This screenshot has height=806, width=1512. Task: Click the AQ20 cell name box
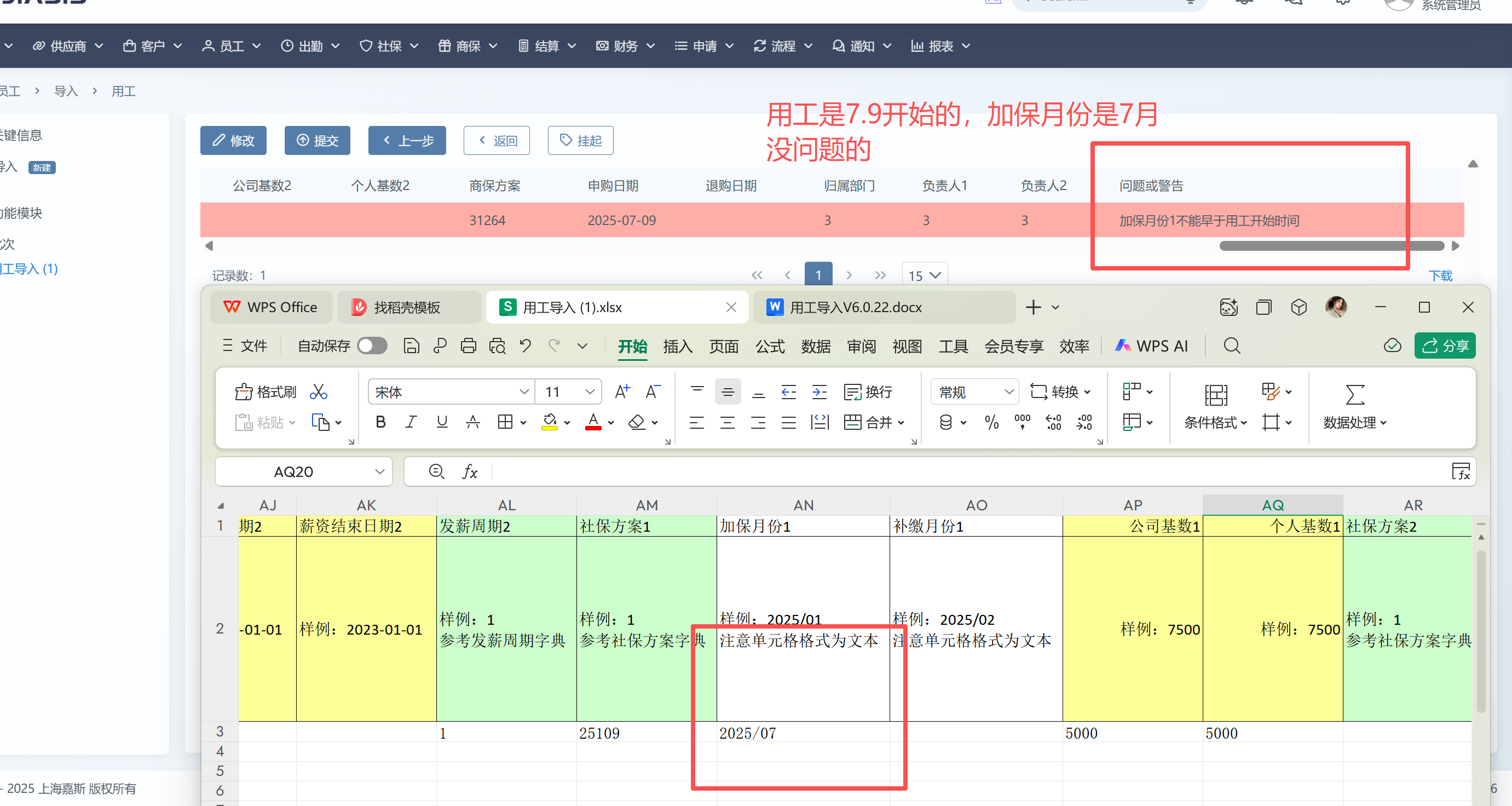pos(293,471)
